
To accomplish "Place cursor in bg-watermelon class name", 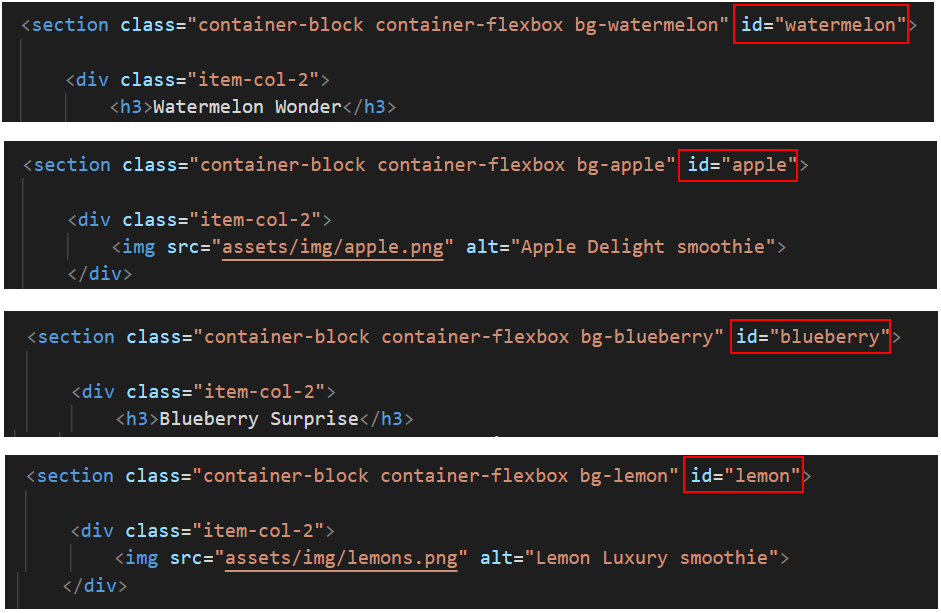I will pos(646,25).
